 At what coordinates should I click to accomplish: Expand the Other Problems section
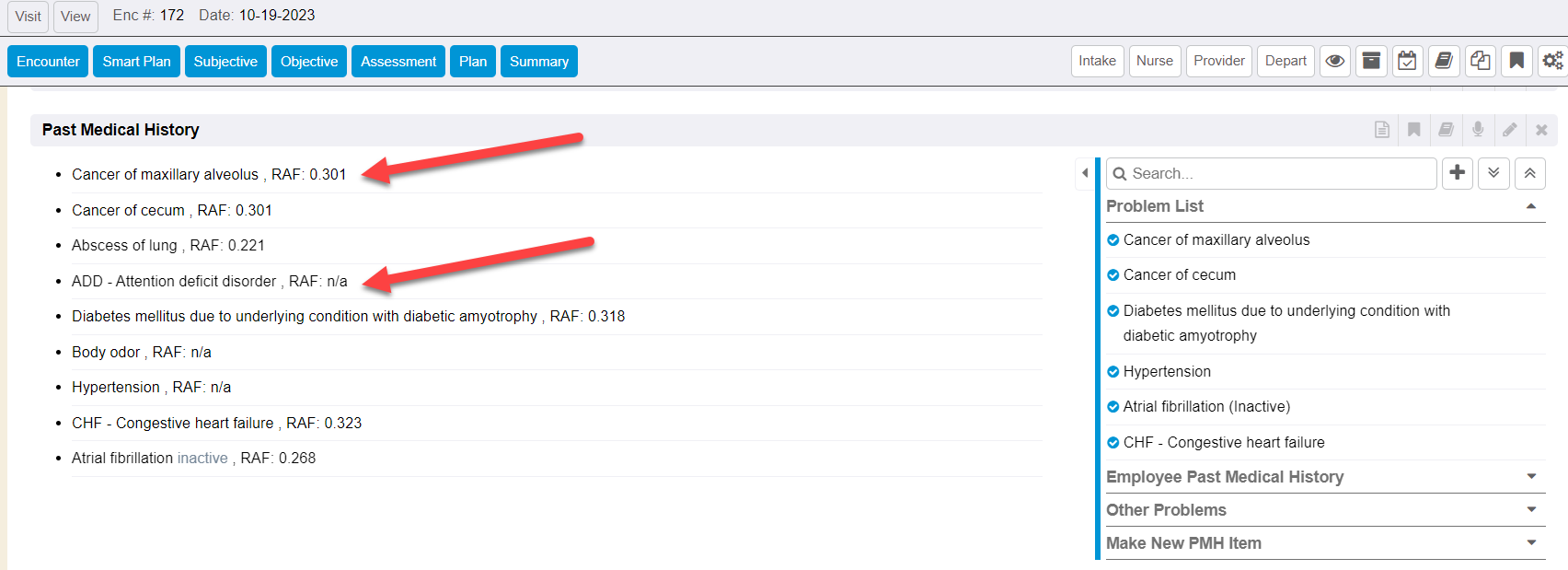coord(1531,510)
